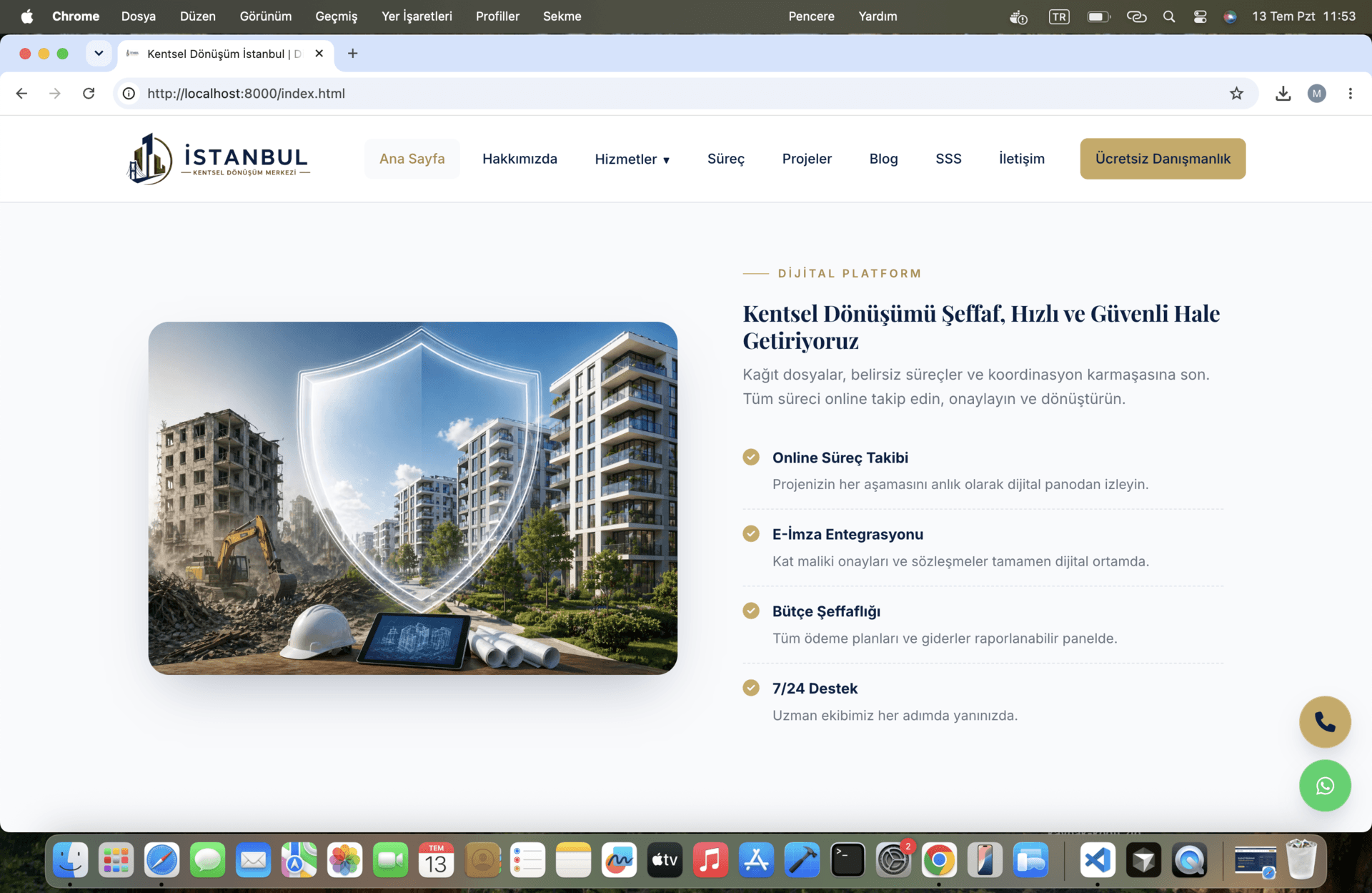Click the Istanbul Kentsel Dönüşüm Merkezi logo

218,159
